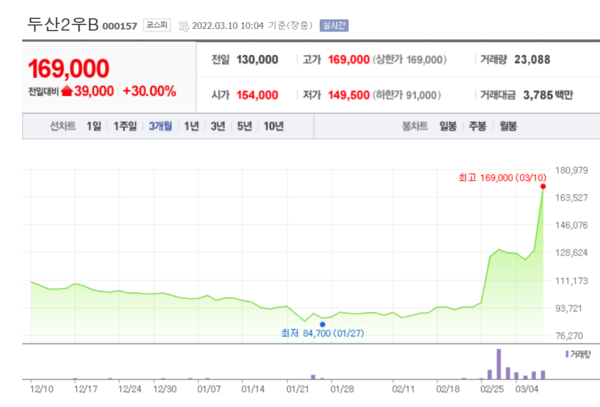Open the 월봉 candlestick chart
600x407 pixels.
click(x=508, y=126)
